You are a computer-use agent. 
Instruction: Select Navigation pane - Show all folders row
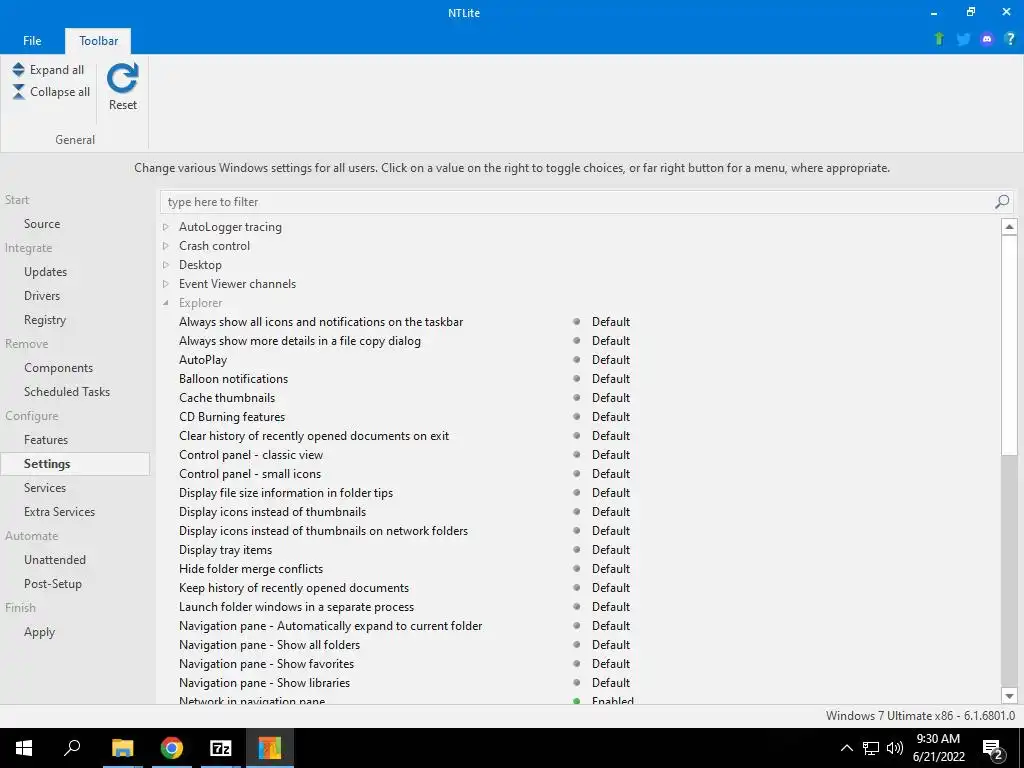click(x=270, y=645)
